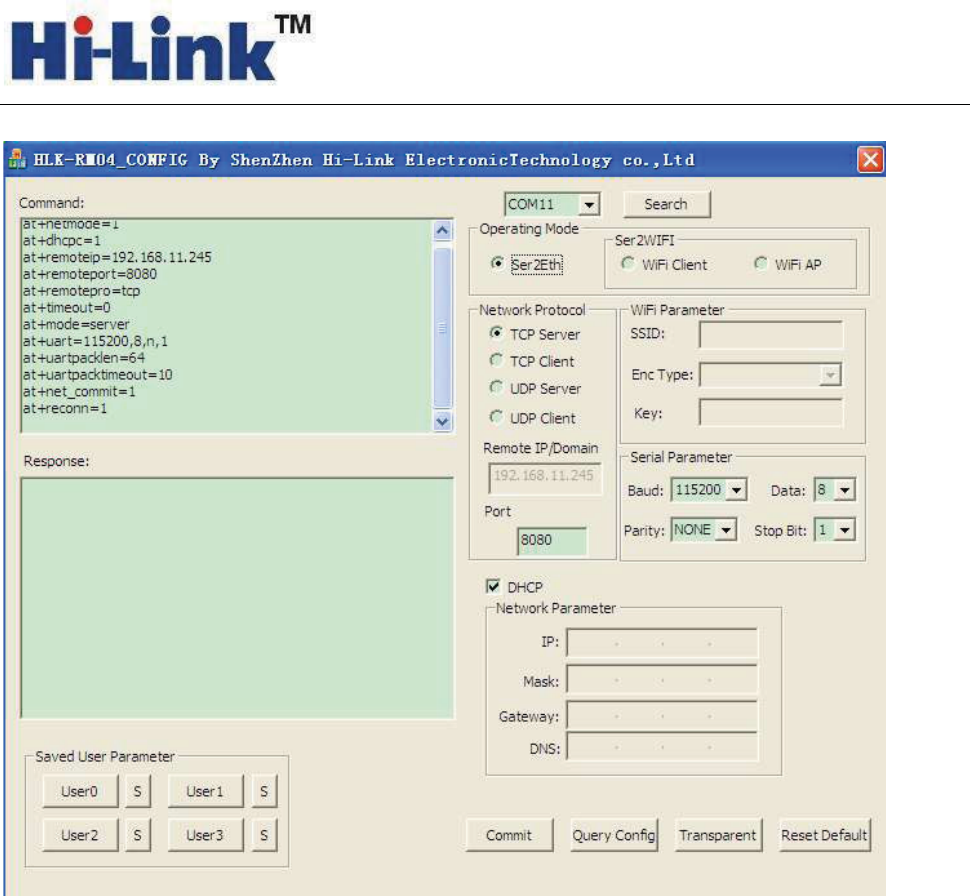Click the at+uartpacklen=64 command line
Image resolution: width=970 pixels, height=896 pixels.
click(x=84, y=358)
